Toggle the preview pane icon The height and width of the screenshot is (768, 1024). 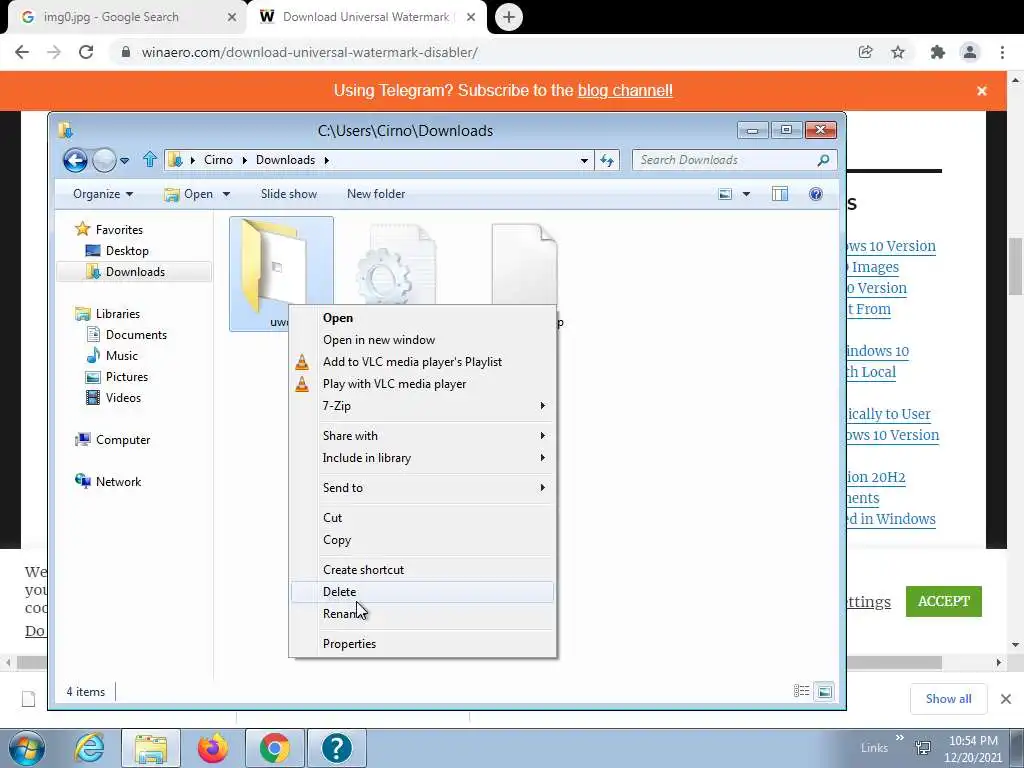tap(780, 194)
